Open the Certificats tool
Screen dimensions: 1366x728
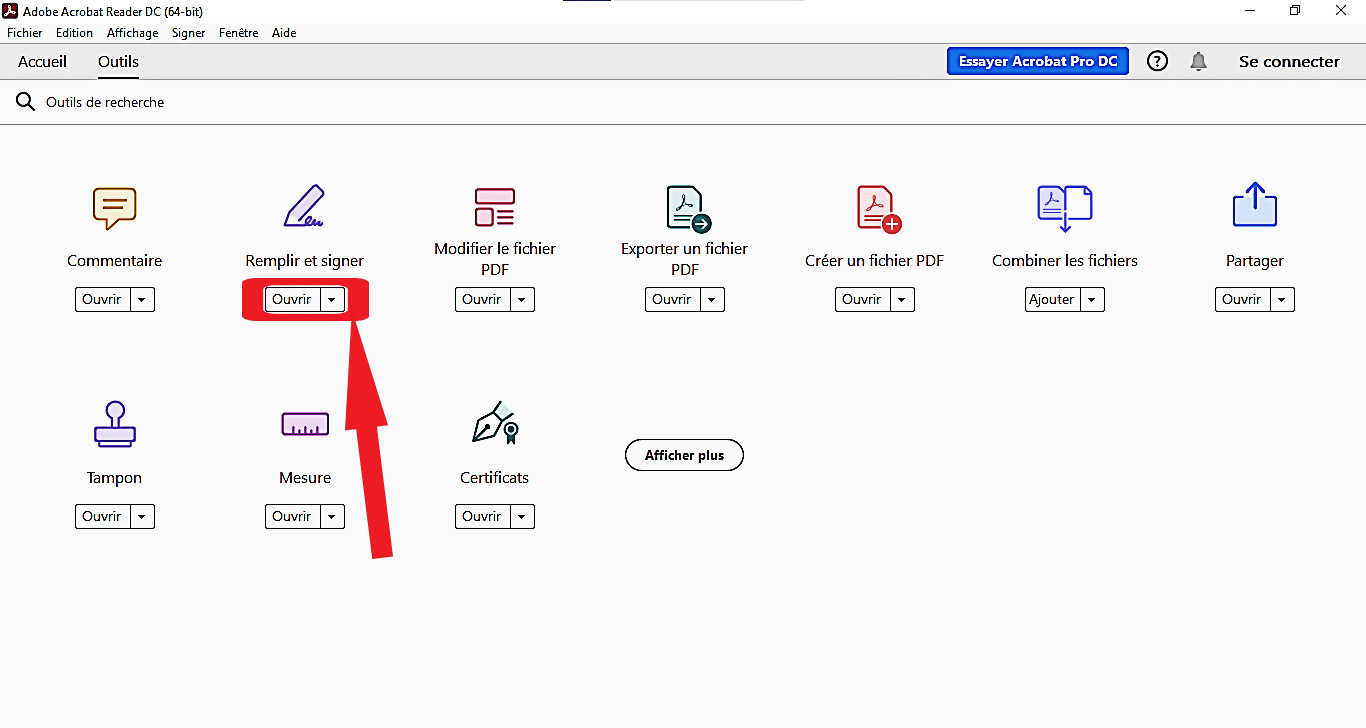[x=482, y=516]
